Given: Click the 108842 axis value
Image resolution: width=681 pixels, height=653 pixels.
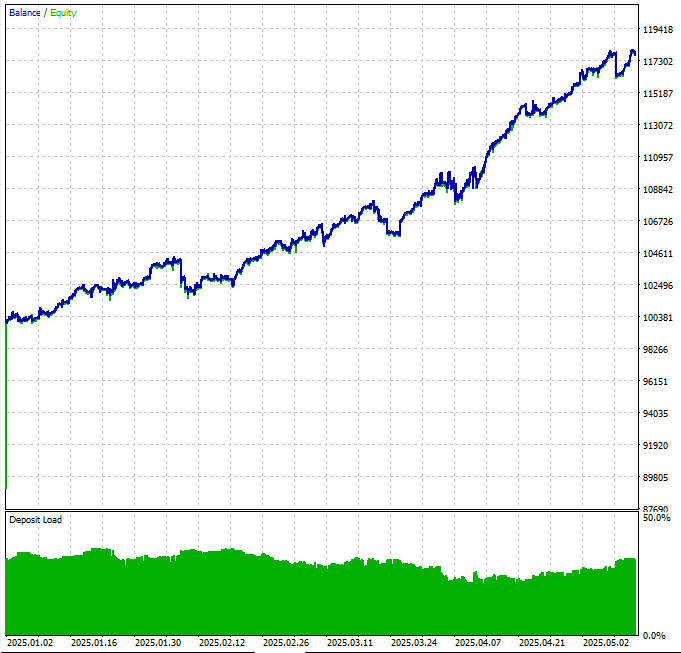Looking at the screenshot, I should [x=658, y=189].
